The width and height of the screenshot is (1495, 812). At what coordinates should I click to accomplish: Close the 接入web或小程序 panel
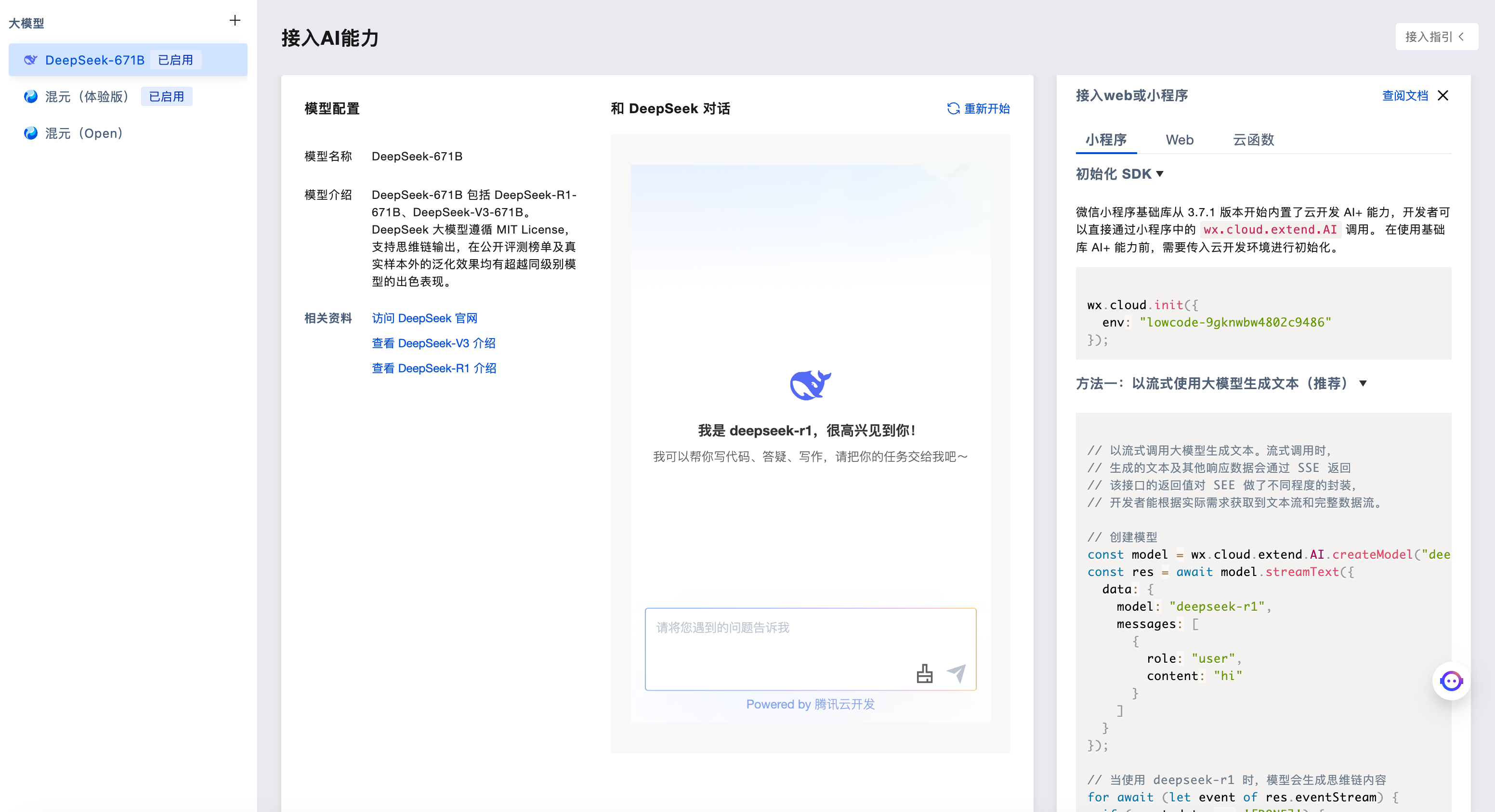1443,96
